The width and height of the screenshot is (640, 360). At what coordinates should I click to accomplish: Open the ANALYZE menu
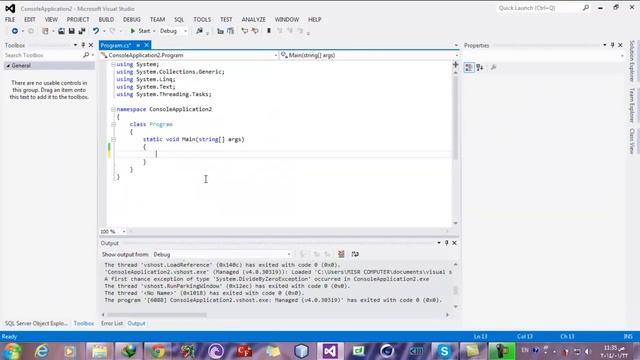(253, 20)
